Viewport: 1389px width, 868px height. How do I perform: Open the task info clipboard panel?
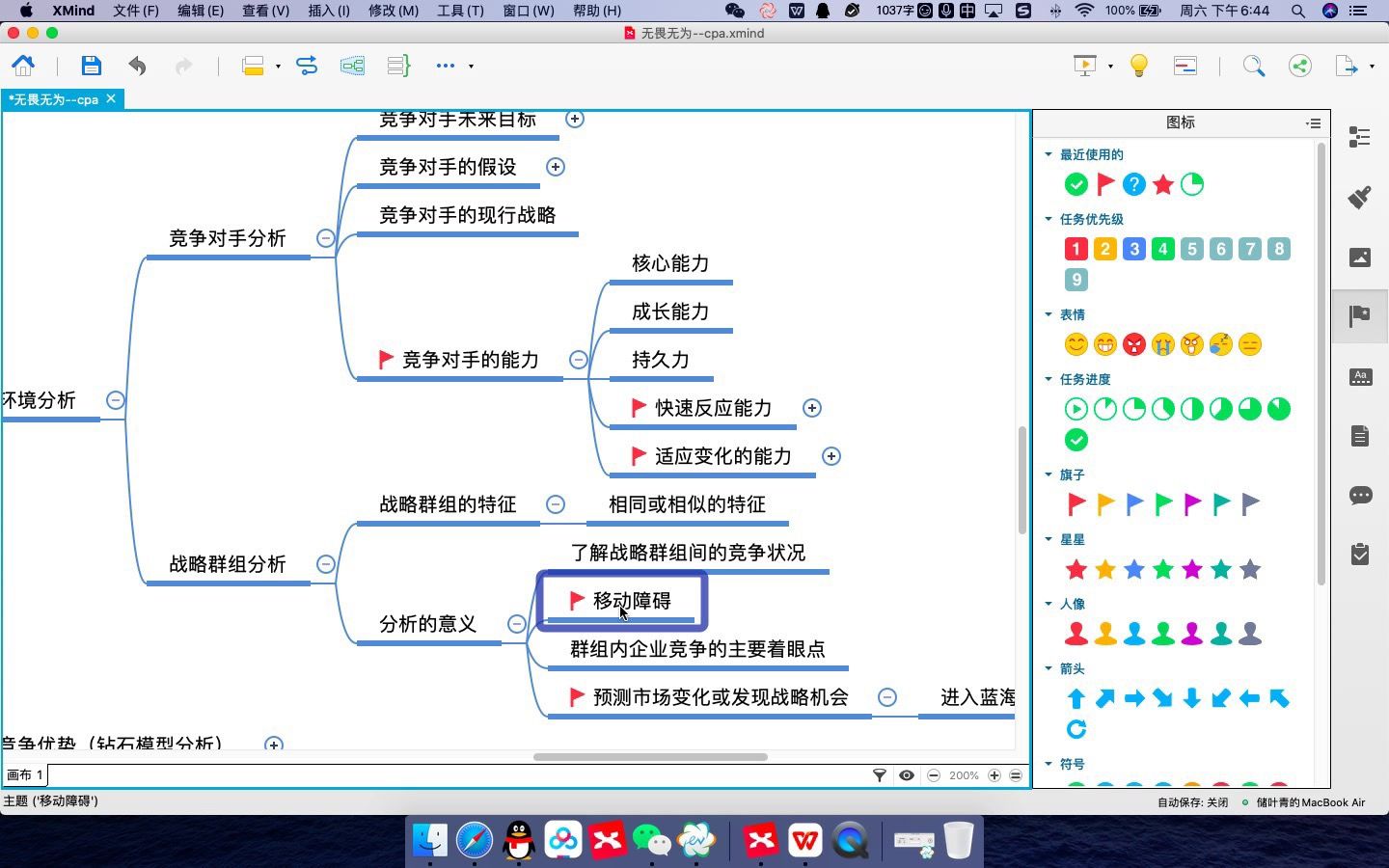click(1360, 555)
